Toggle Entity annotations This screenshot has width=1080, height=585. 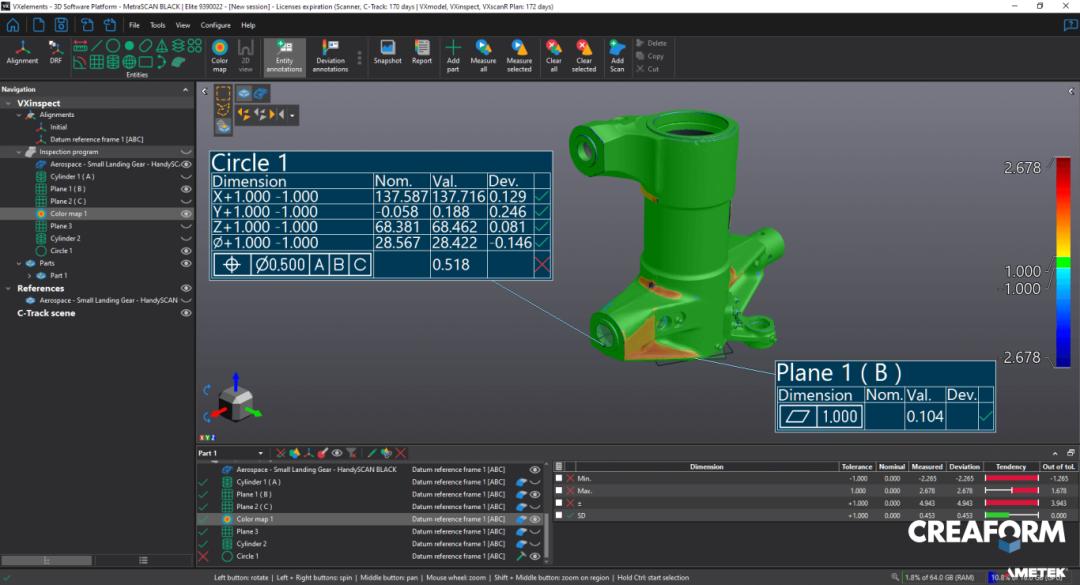[284, 56]
